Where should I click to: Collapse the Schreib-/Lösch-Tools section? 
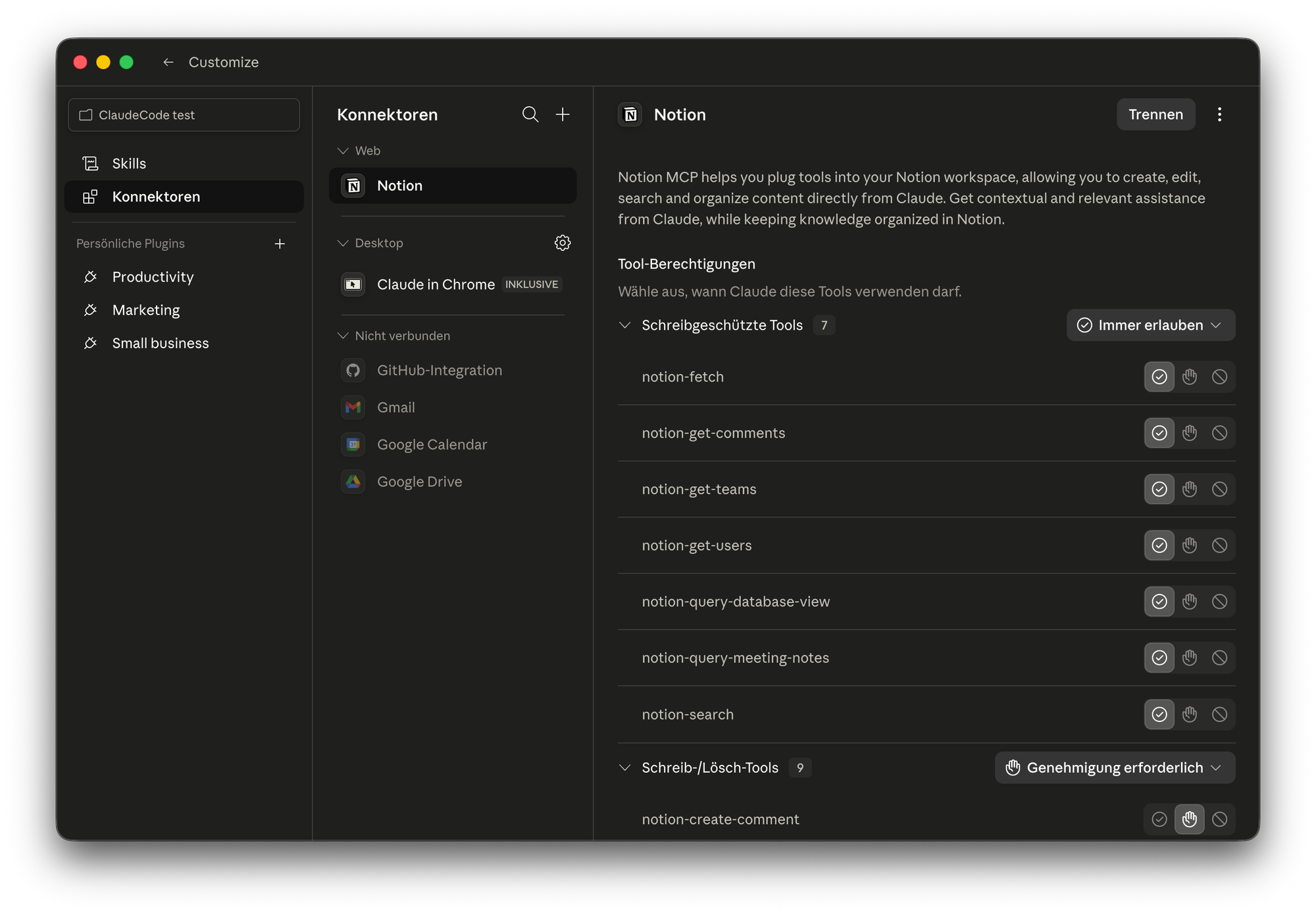(625, 768)
